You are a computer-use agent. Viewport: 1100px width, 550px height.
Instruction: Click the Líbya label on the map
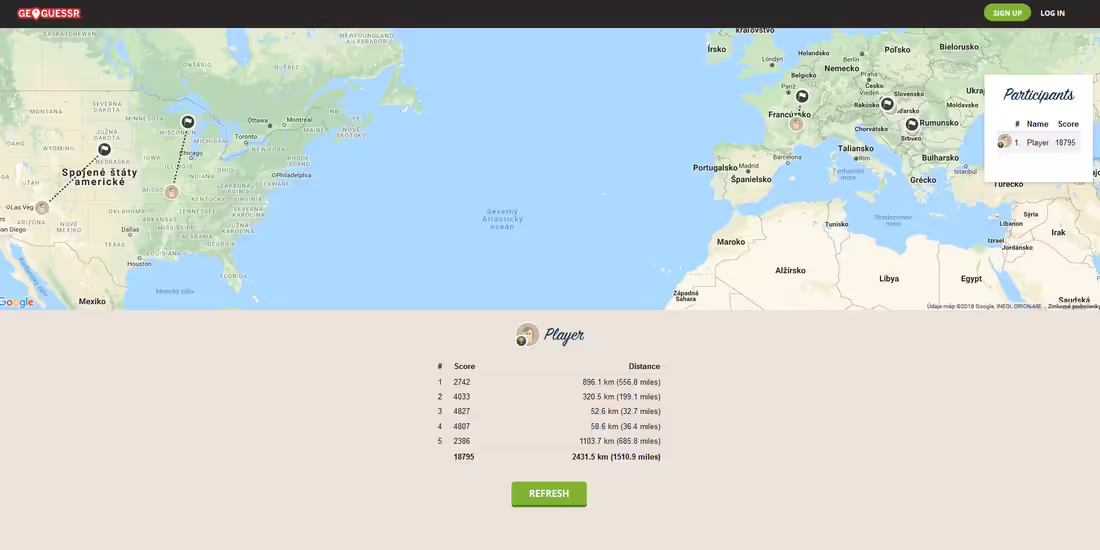(x=889, y=279)
